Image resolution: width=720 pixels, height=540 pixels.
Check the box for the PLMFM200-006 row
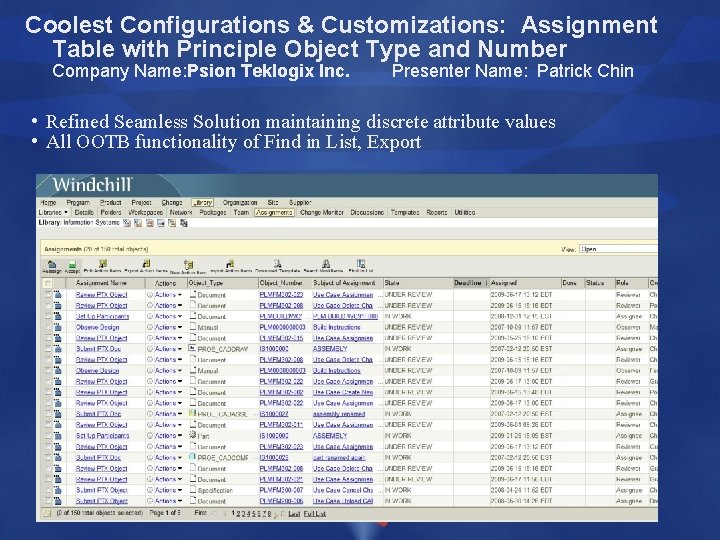[48, 501]
